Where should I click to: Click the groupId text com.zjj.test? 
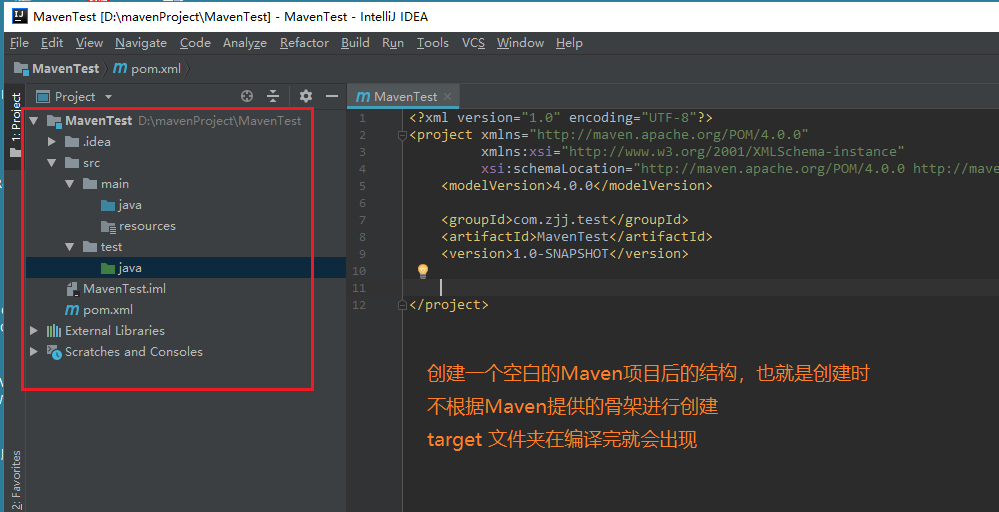(560, 220)
